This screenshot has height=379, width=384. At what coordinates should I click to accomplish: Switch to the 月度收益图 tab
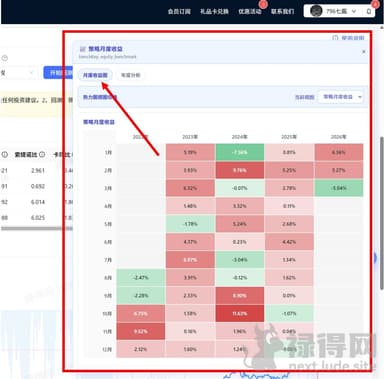click(x=95, y=75)
